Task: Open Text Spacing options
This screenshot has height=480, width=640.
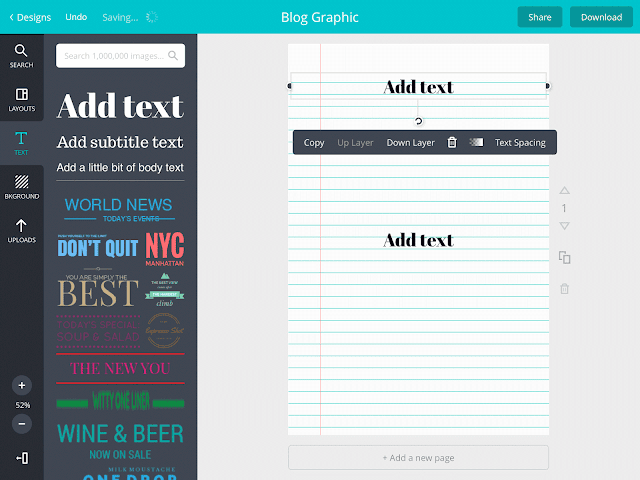Action: coord(520,142)
